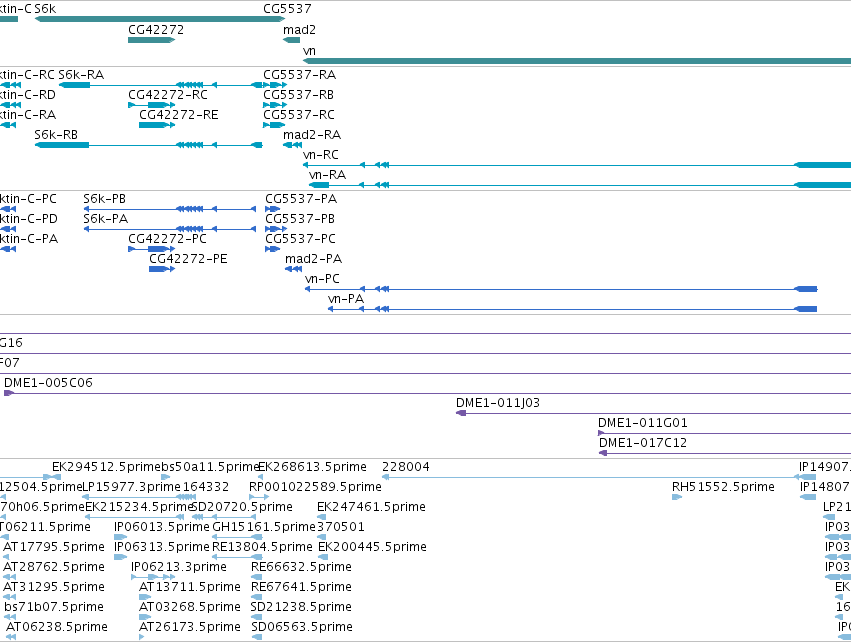Image resolution: width=851 pixels, height=642 pixels.
Task: Select the EK268613.5prime EST label
Action: tap(312, 467)
